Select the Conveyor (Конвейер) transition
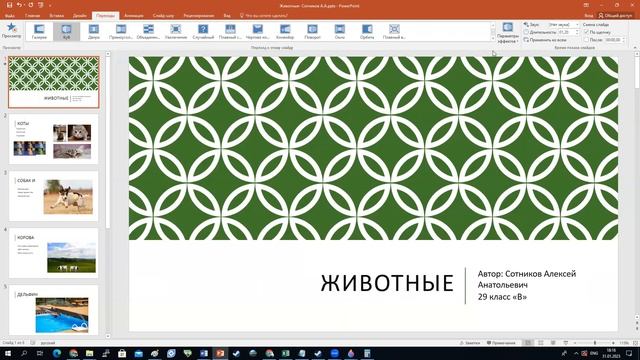This screenshot has height=360, width=640. coord(285,31)
